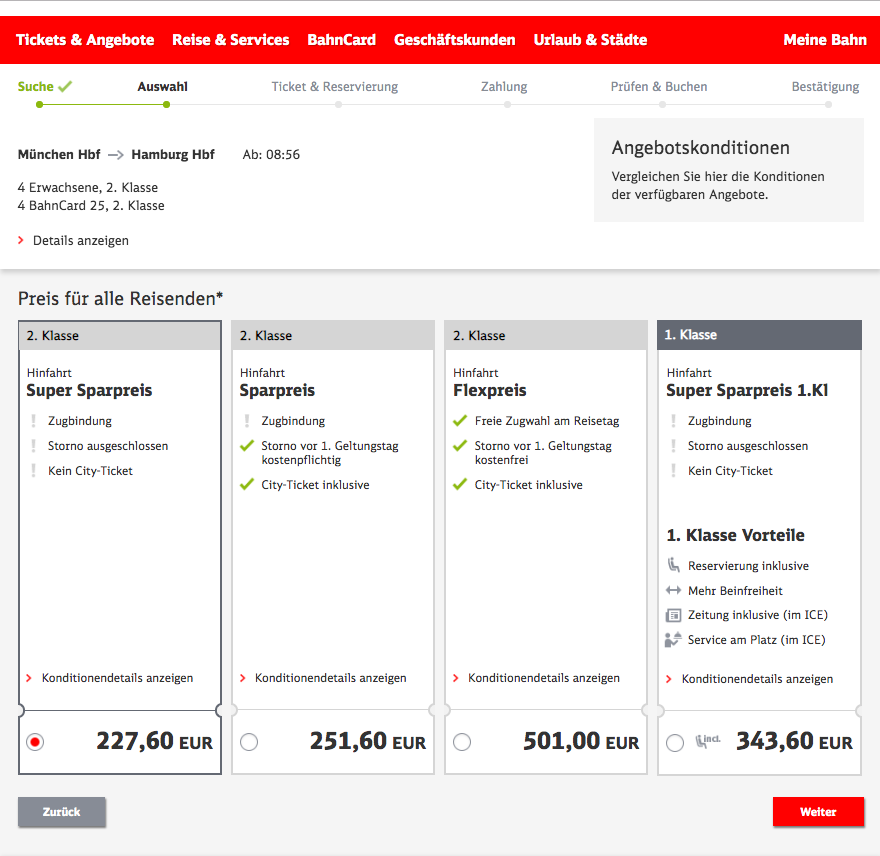
Task: Click the grey Zurück button
Action: (61, 812)
